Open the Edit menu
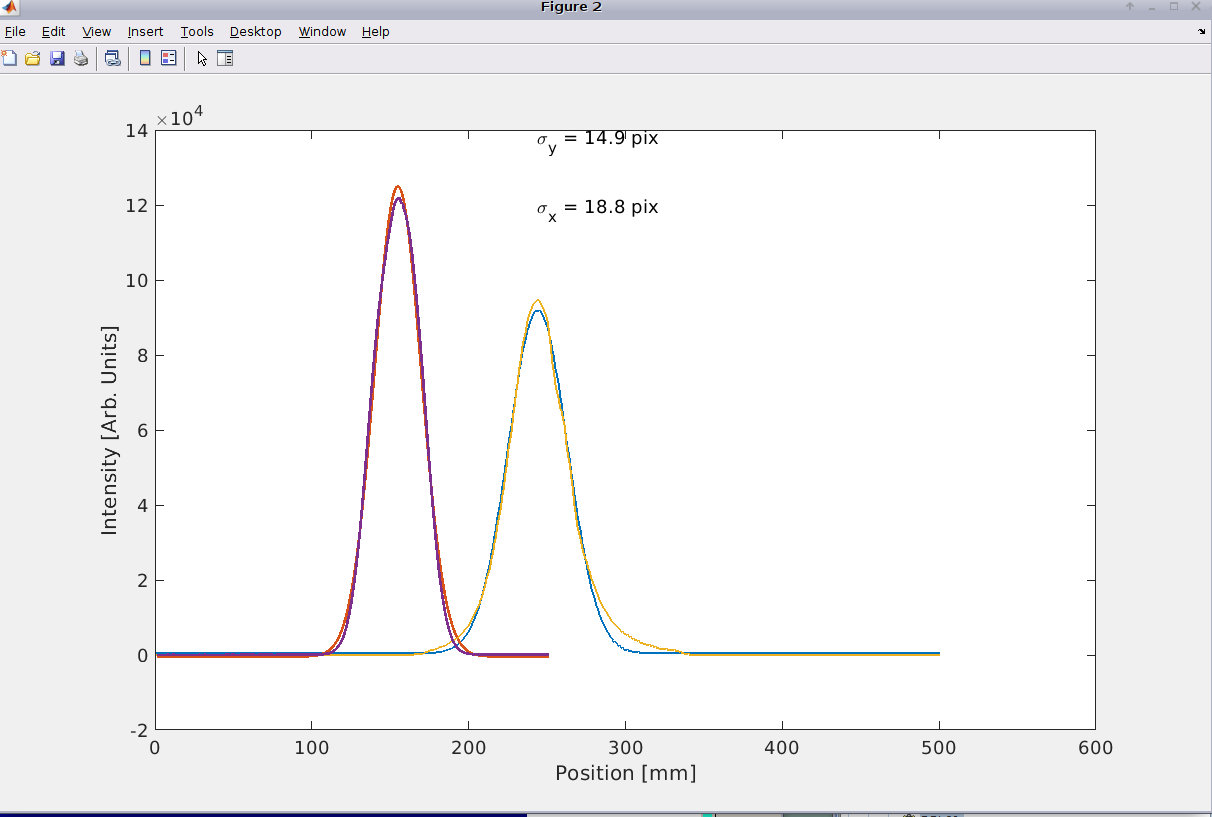The width and height of the screenshot is (1212, 817). pos(53,32)
